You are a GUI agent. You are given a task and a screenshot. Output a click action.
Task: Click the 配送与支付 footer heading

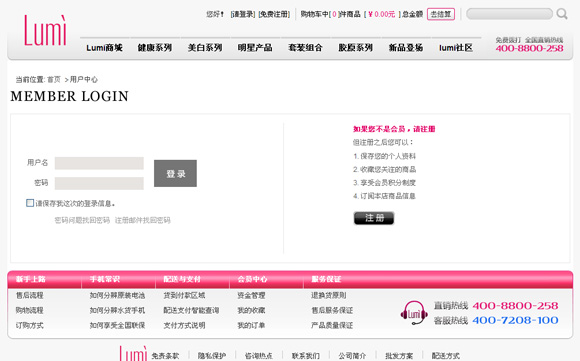(x=182, y=279)
